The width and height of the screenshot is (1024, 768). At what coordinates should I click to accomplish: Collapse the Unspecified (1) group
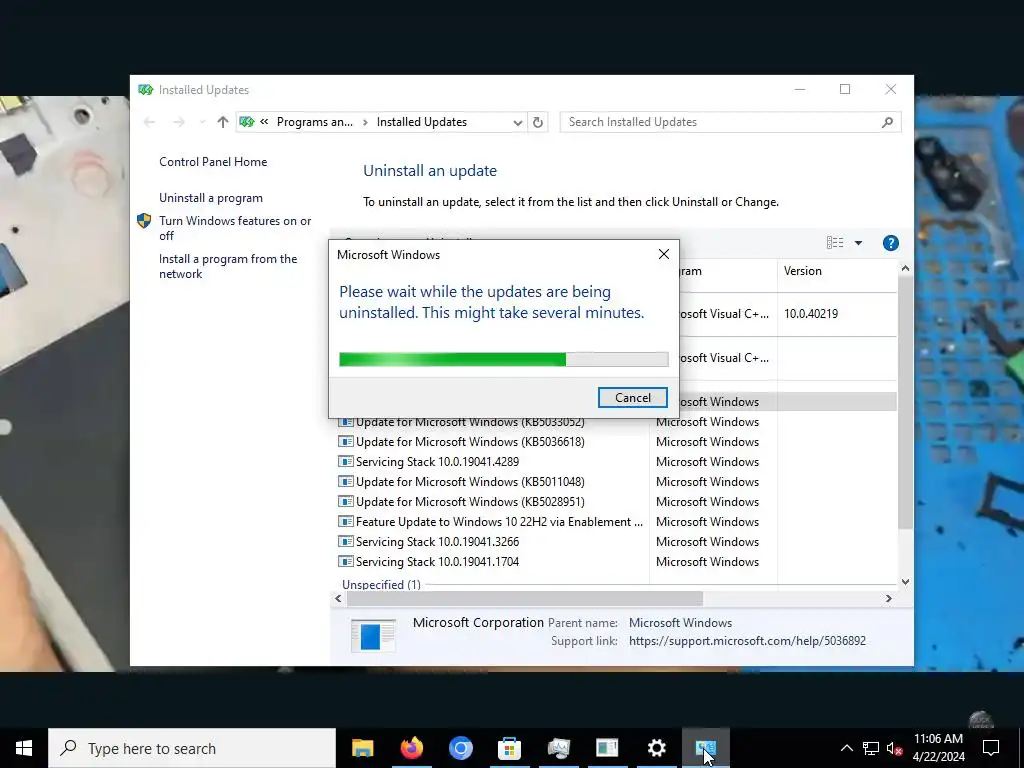point(381,584)
